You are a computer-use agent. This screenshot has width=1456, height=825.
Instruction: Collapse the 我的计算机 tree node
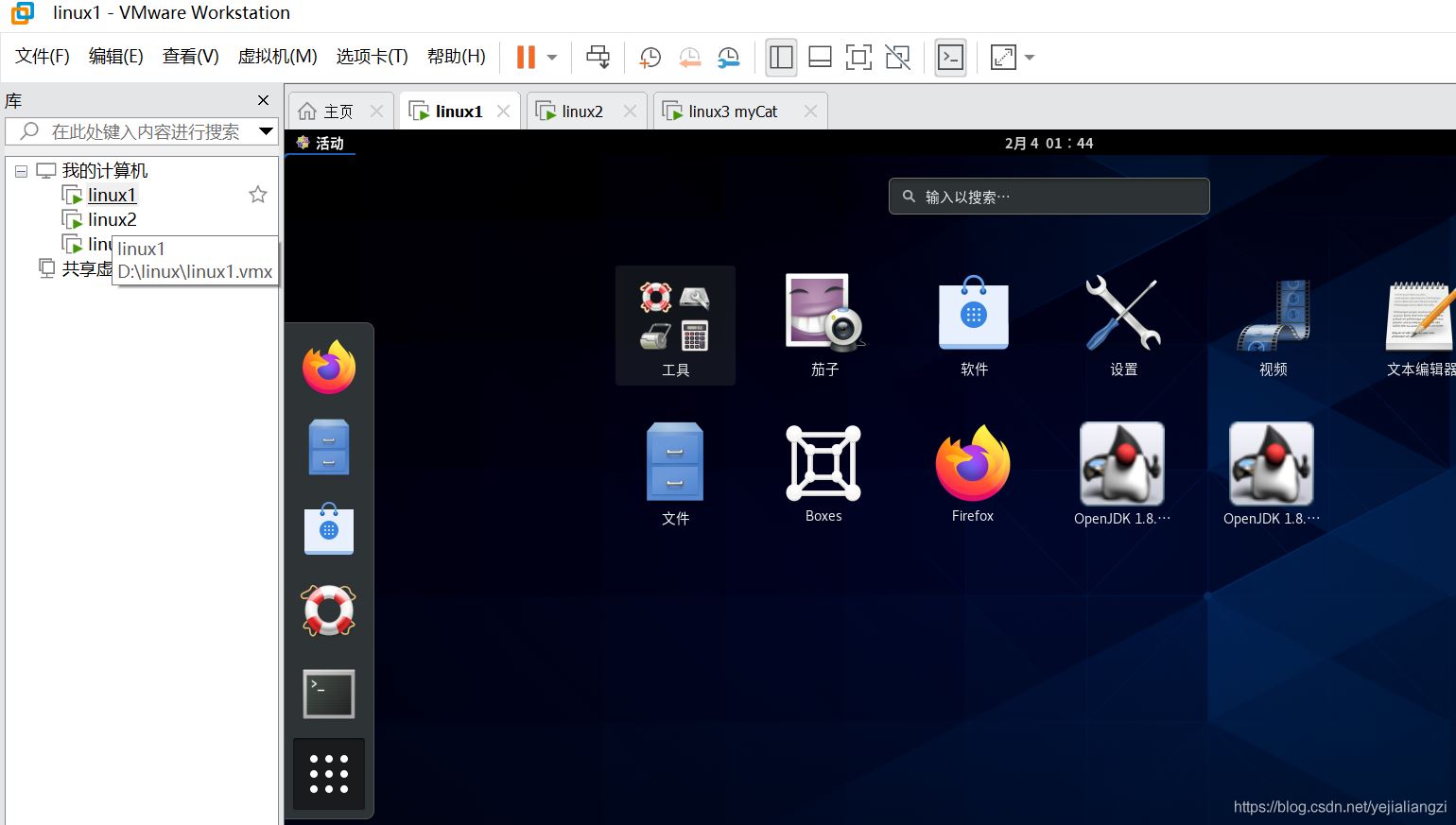coord(21,171)
